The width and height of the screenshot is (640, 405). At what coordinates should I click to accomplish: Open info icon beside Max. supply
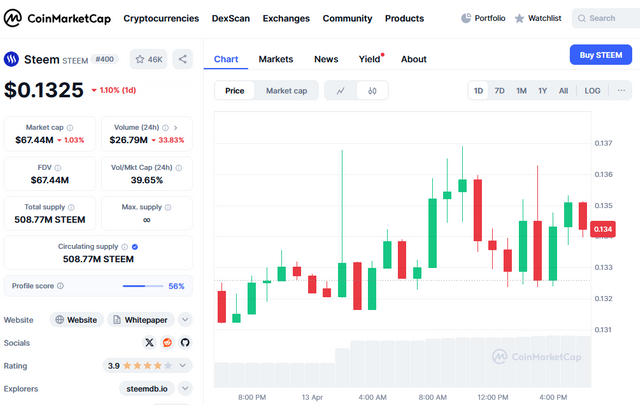[x=168, y=207]
